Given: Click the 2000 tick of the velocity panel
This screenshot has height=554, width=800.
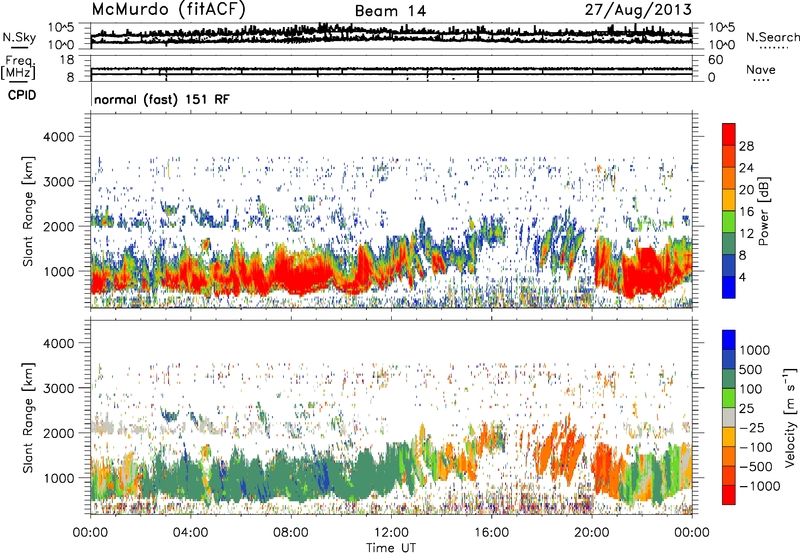Looking at the screenshot, I should pyautogui.click(x=58, y=433).
